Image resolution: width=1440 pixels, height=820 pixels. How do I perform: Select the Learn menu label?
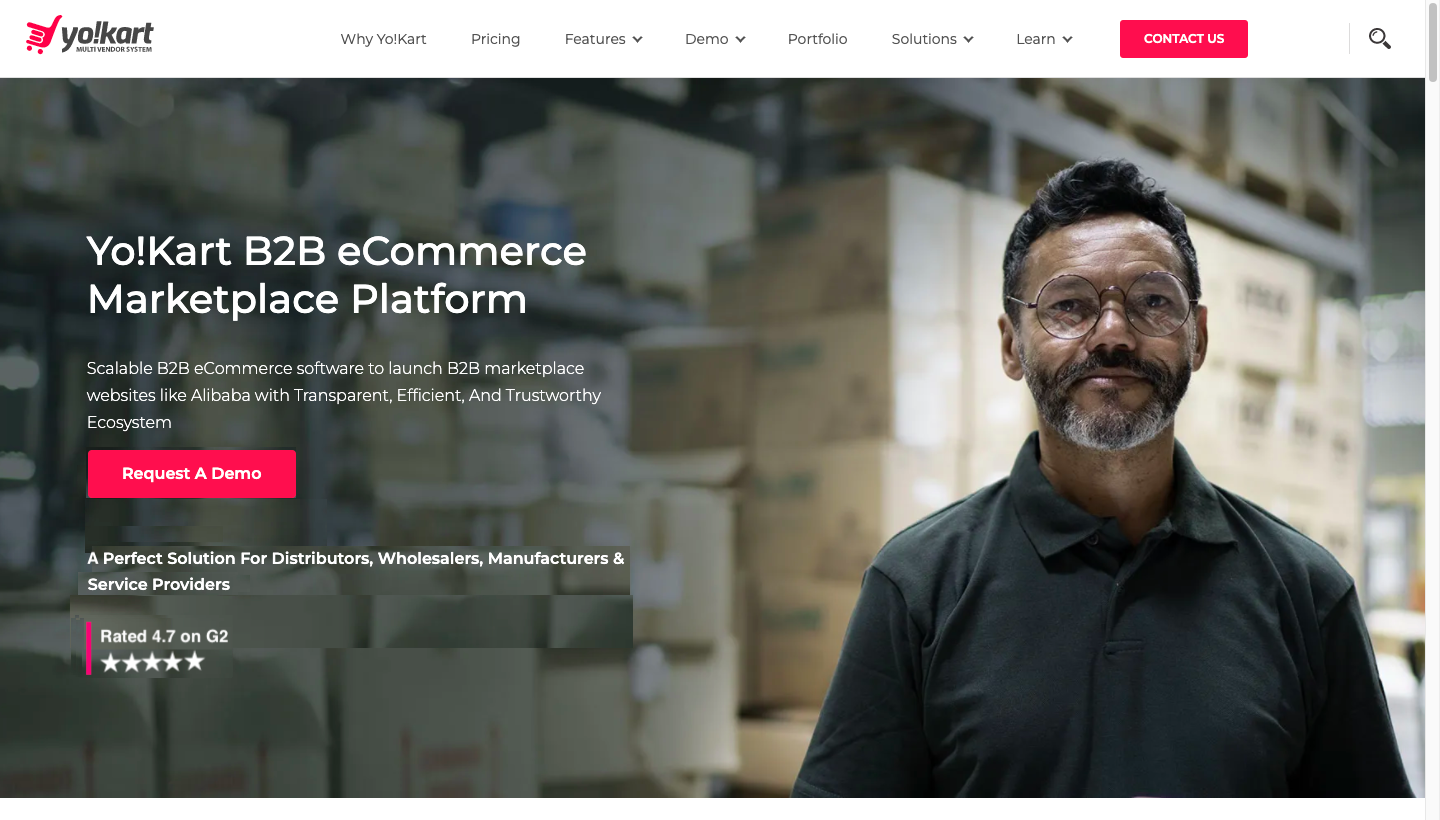click(1035, 39)
